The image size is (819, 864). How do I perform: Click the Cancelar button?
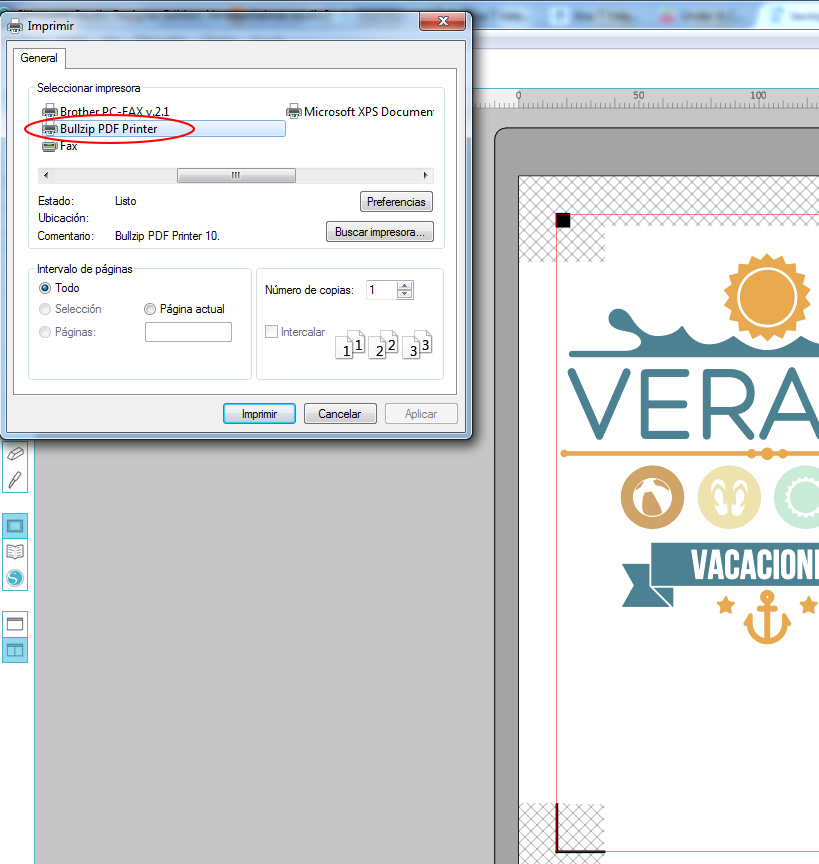pos(340,414)
